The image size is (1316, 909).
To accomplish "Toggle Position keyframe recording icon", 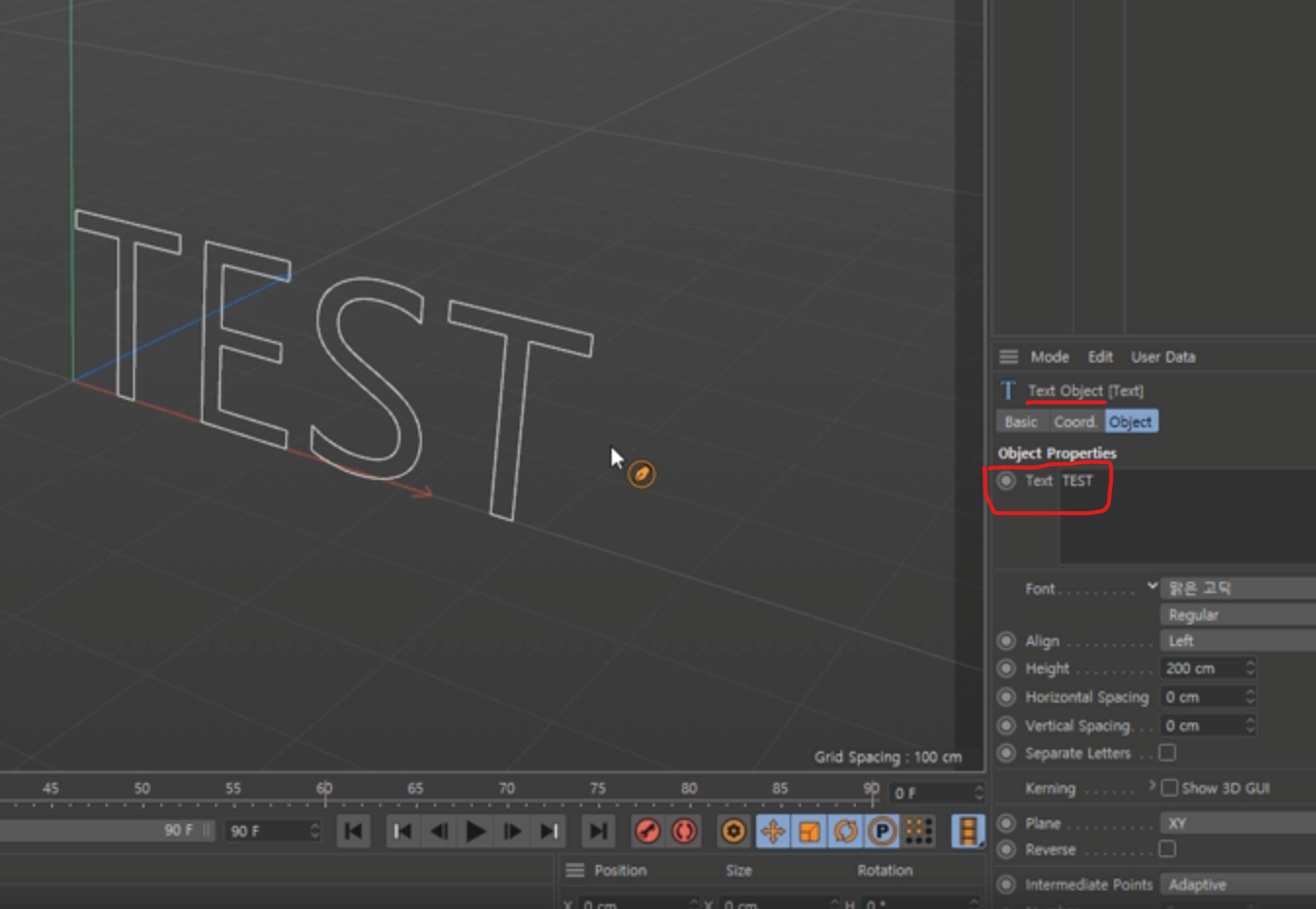I will click(772, 831).
